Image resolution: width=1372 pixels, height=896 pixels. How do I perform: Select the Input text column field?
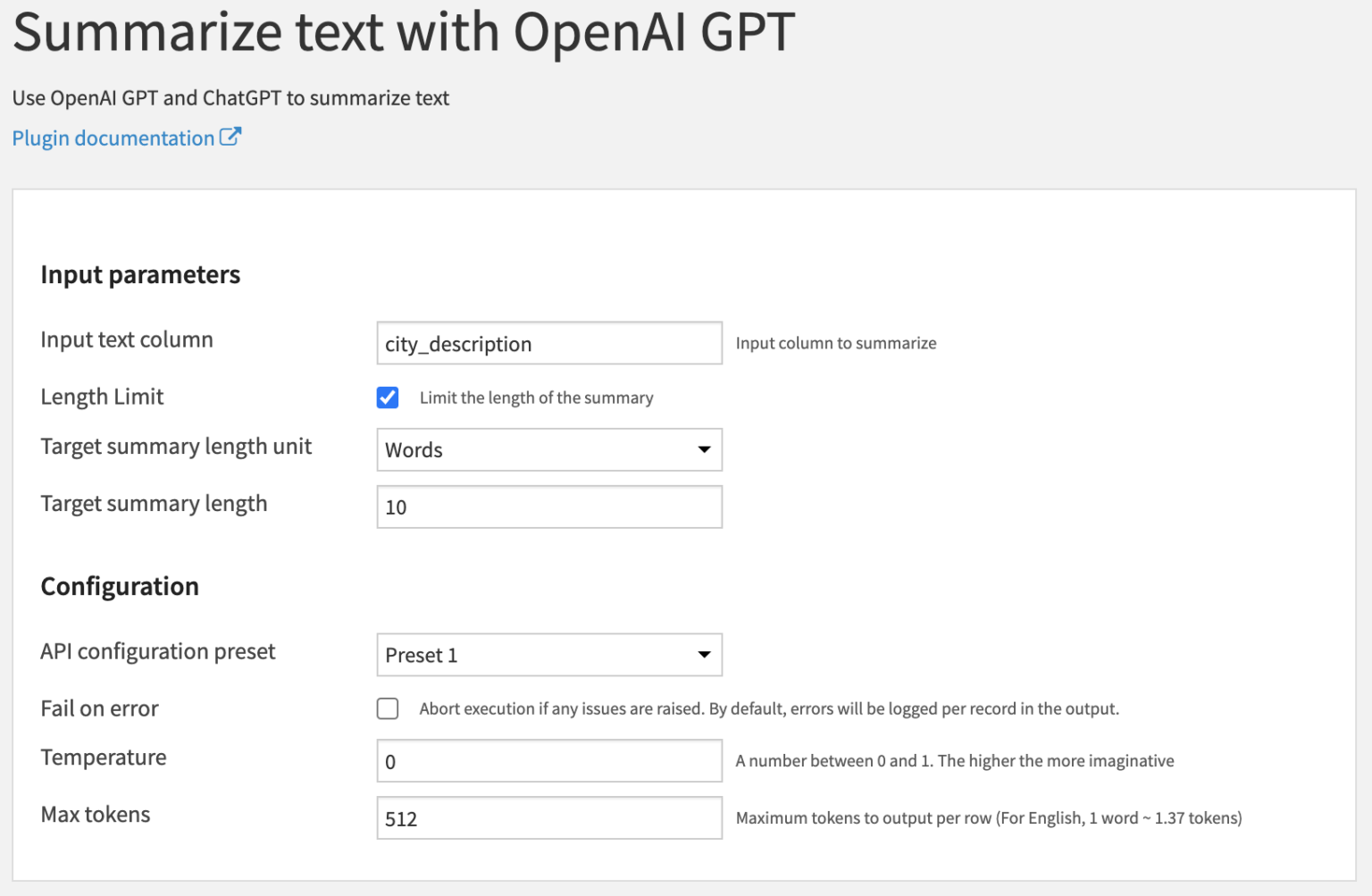[548, 343]
